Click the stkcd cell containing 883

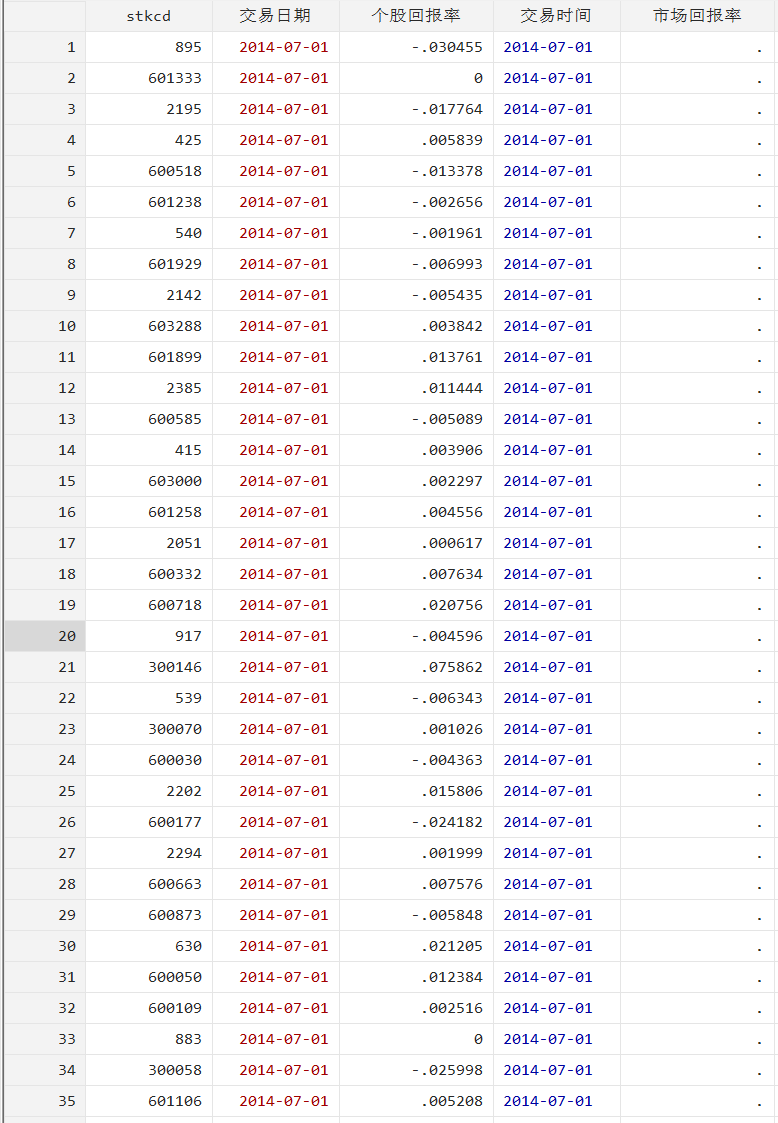(187, 1039)
